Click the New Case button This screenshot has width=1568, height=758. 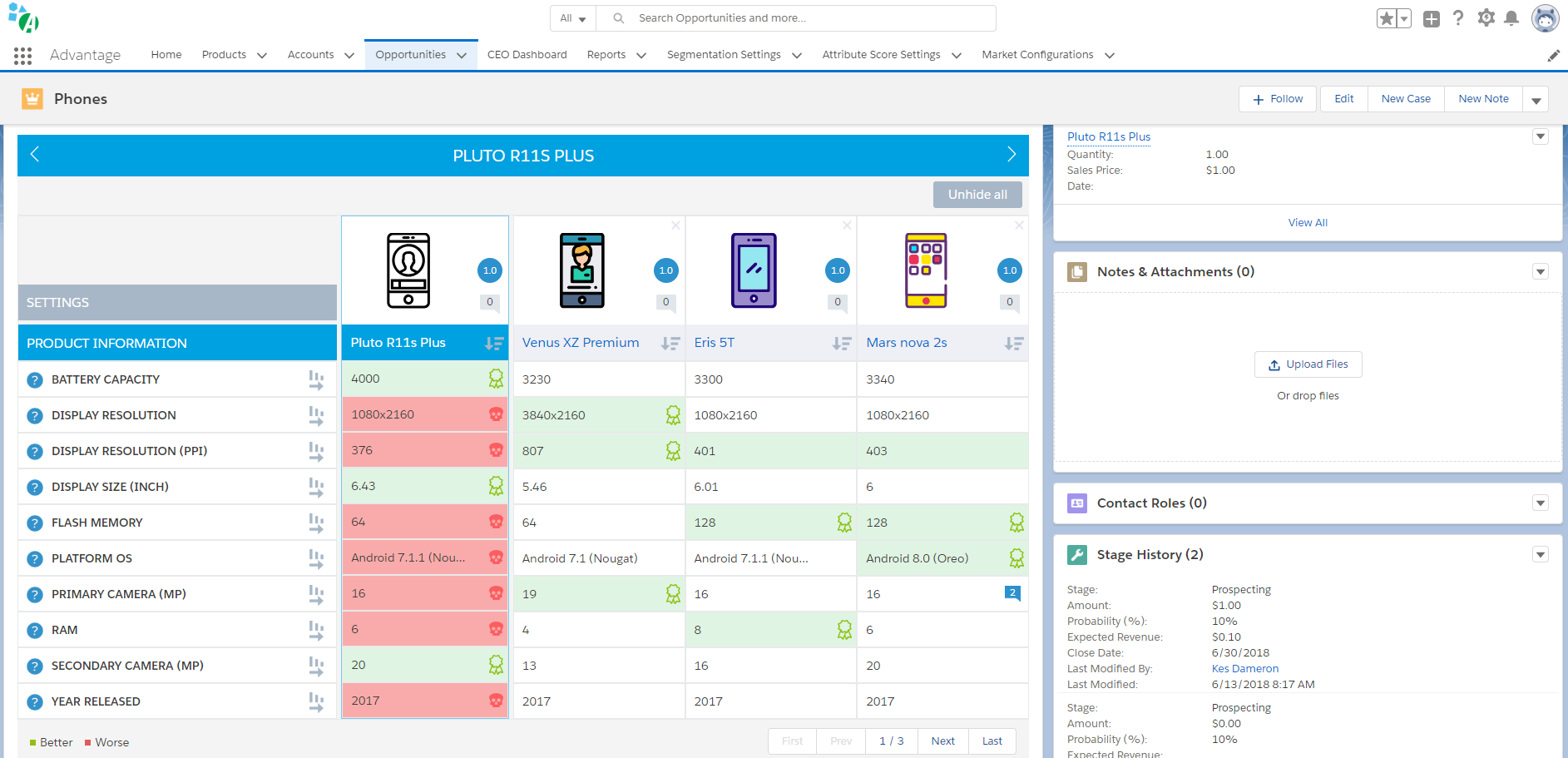pyautogui.click(x=1406, y=99)
